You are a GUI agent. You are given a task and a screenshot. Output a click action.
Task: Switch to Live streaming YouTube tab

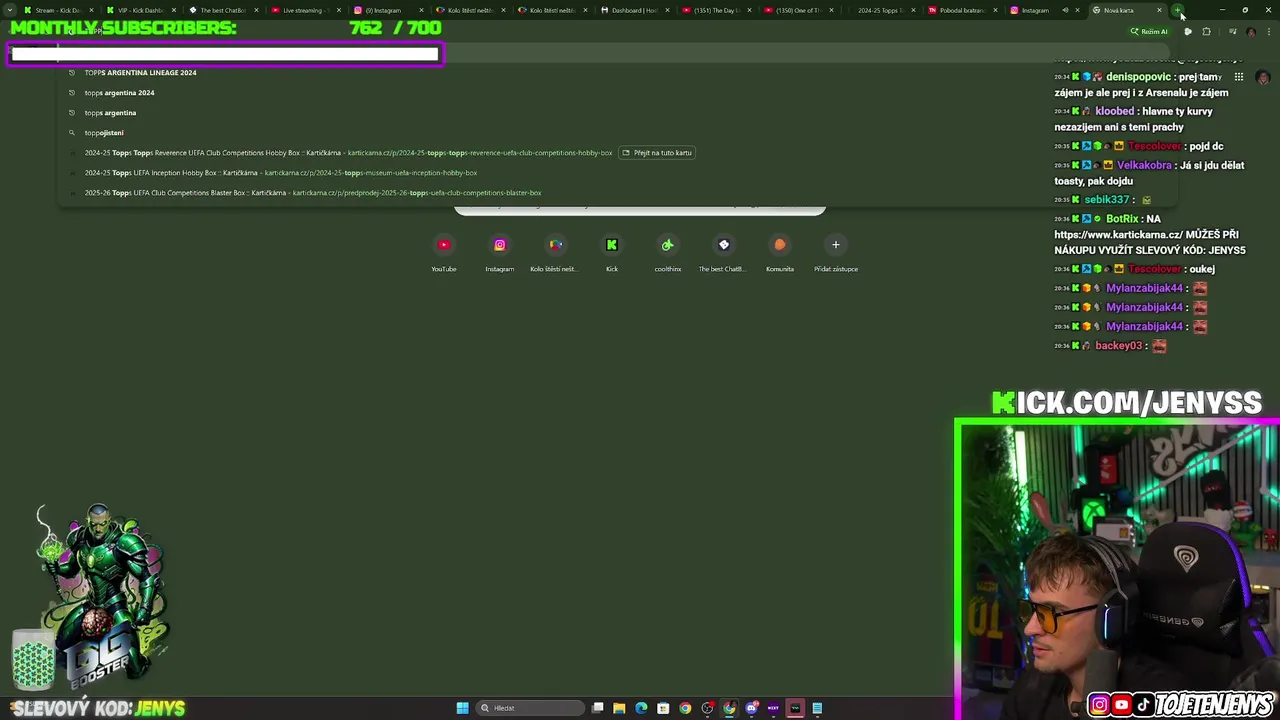tap(304, 10)
